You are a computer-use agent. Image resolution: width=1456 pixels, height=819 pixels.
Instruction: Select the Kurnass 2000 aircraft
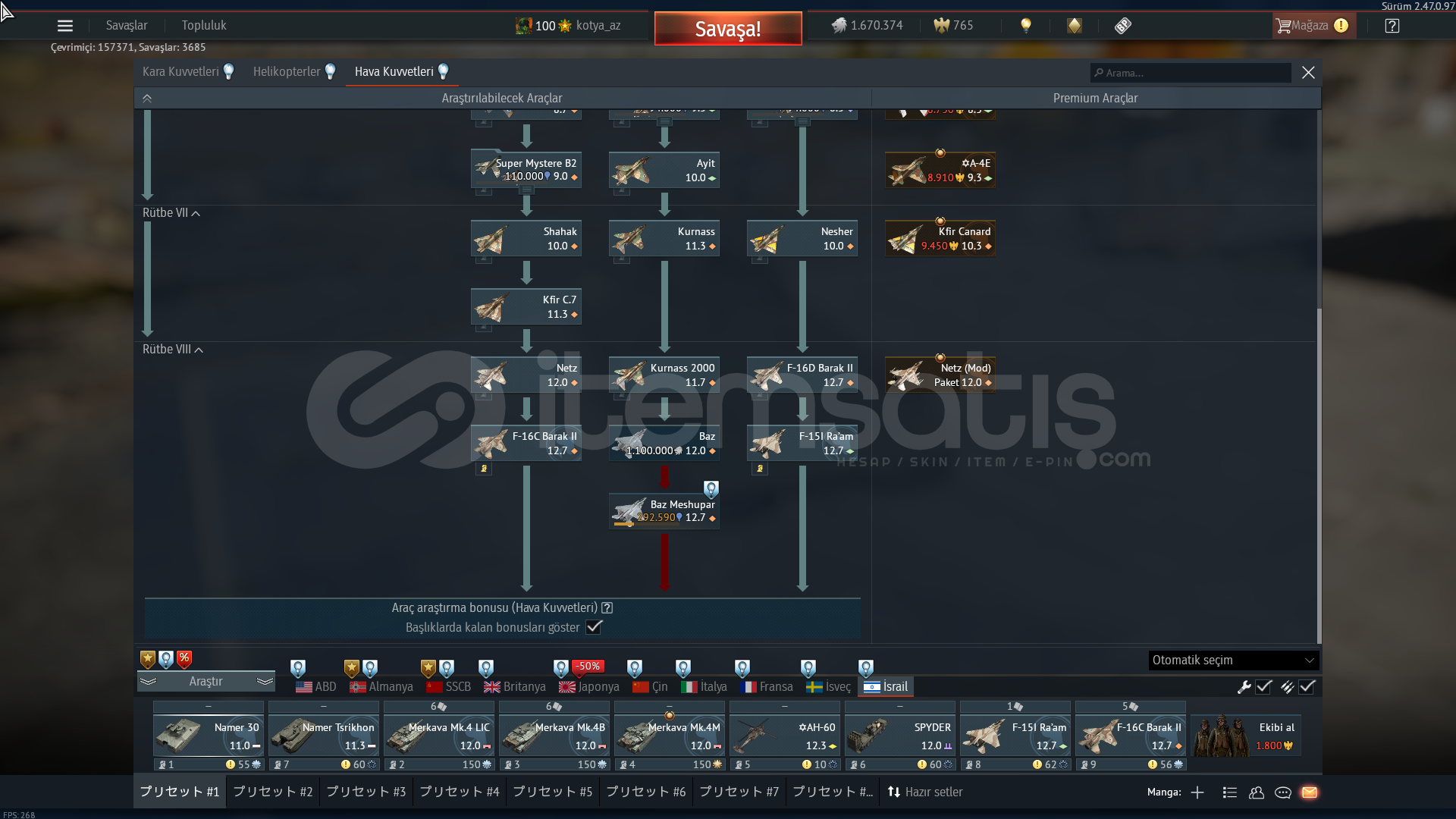664,375
